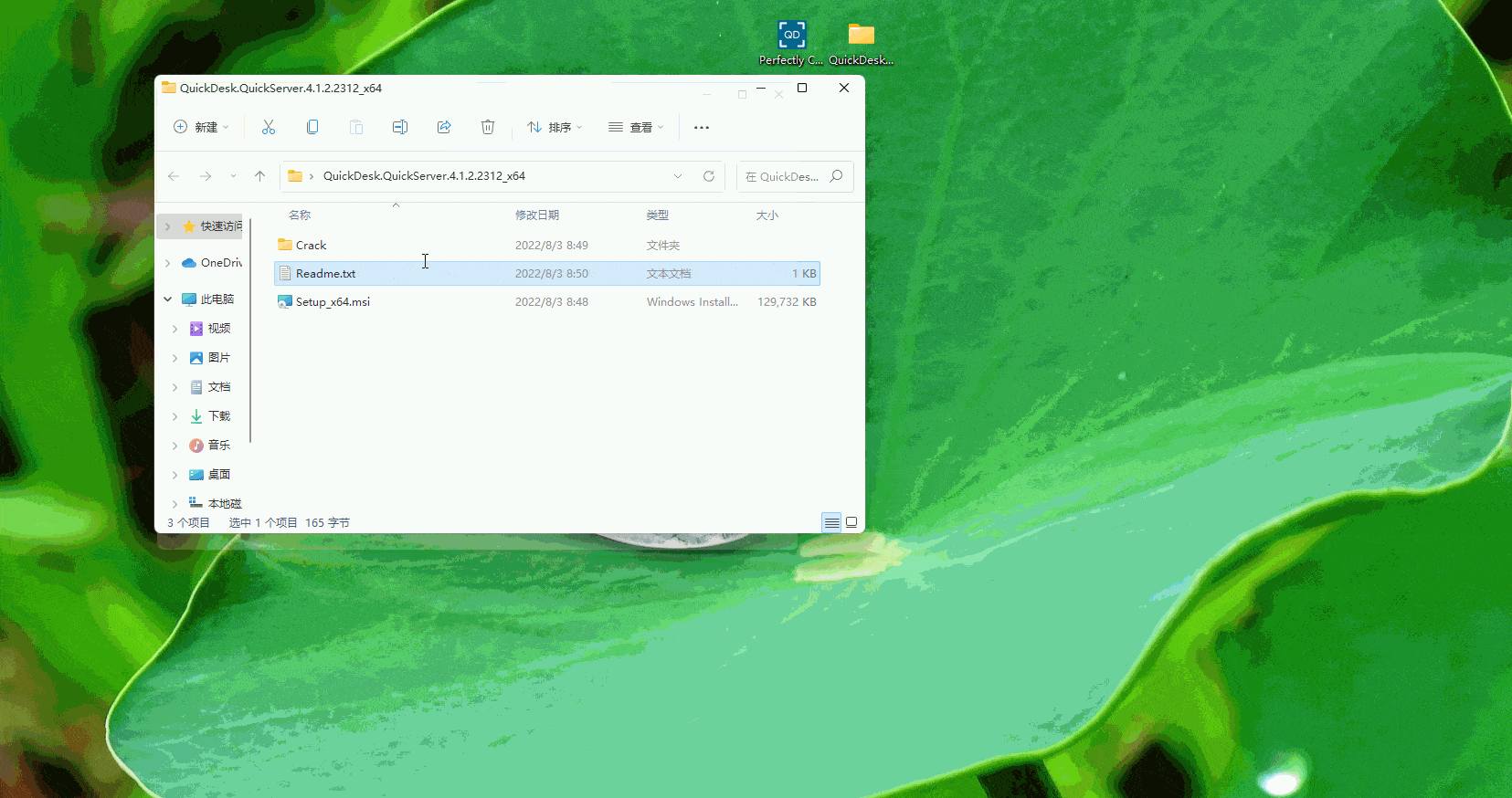Click the Delete trash icon

[488, 128]
